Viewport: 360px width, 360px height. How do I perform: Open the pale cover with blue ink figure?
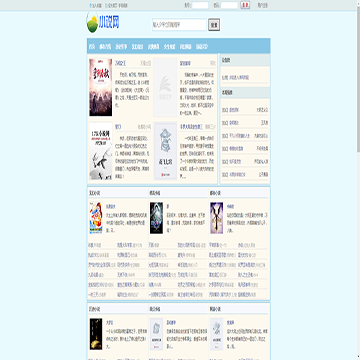point(165,152)
